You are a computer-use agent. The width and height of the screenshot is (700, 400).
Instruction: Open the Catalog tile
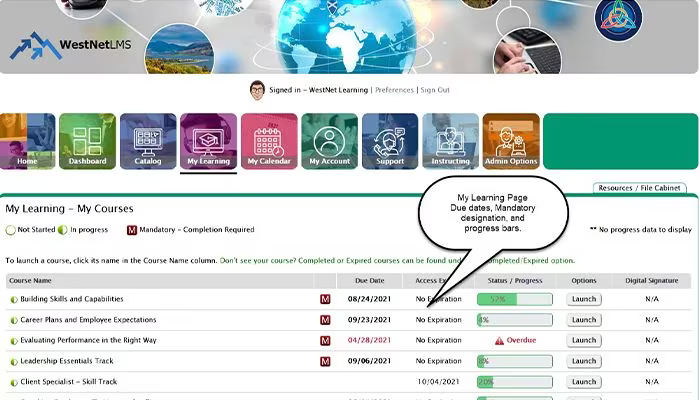coord(148,141)
